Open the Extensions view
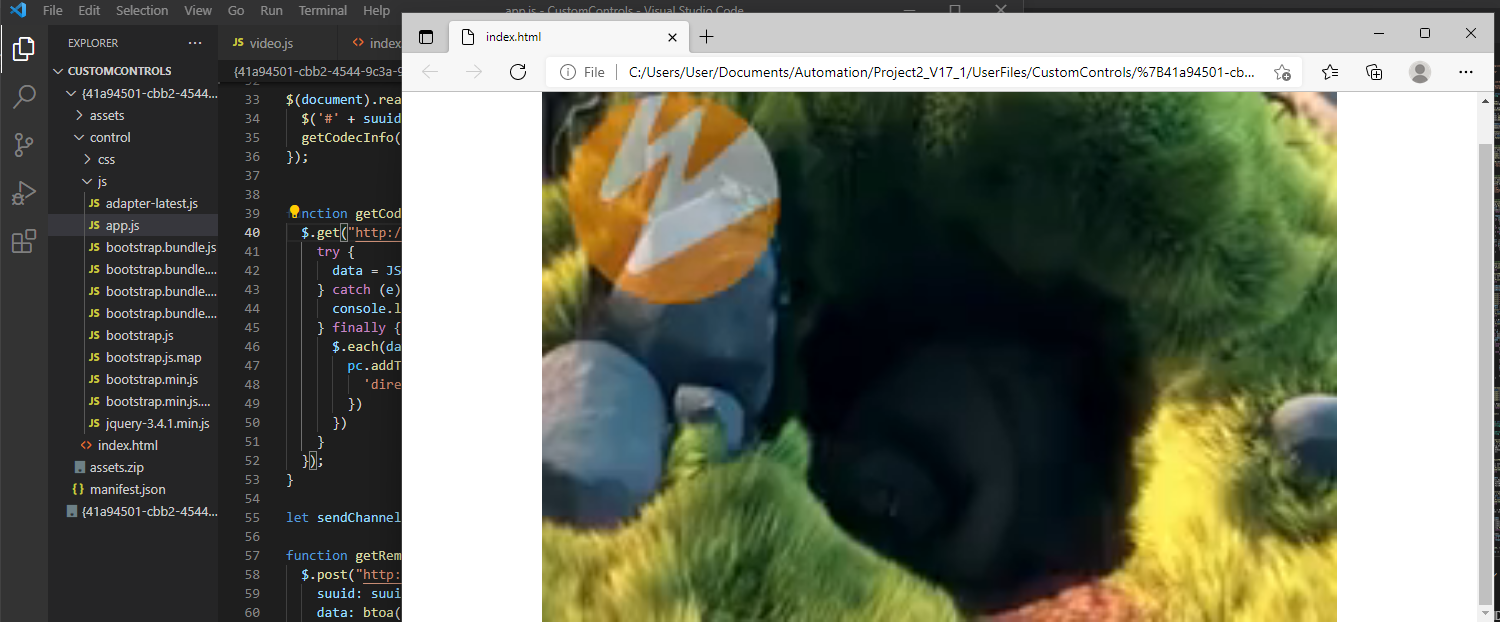1500x622 pixels. click(24, 241)
